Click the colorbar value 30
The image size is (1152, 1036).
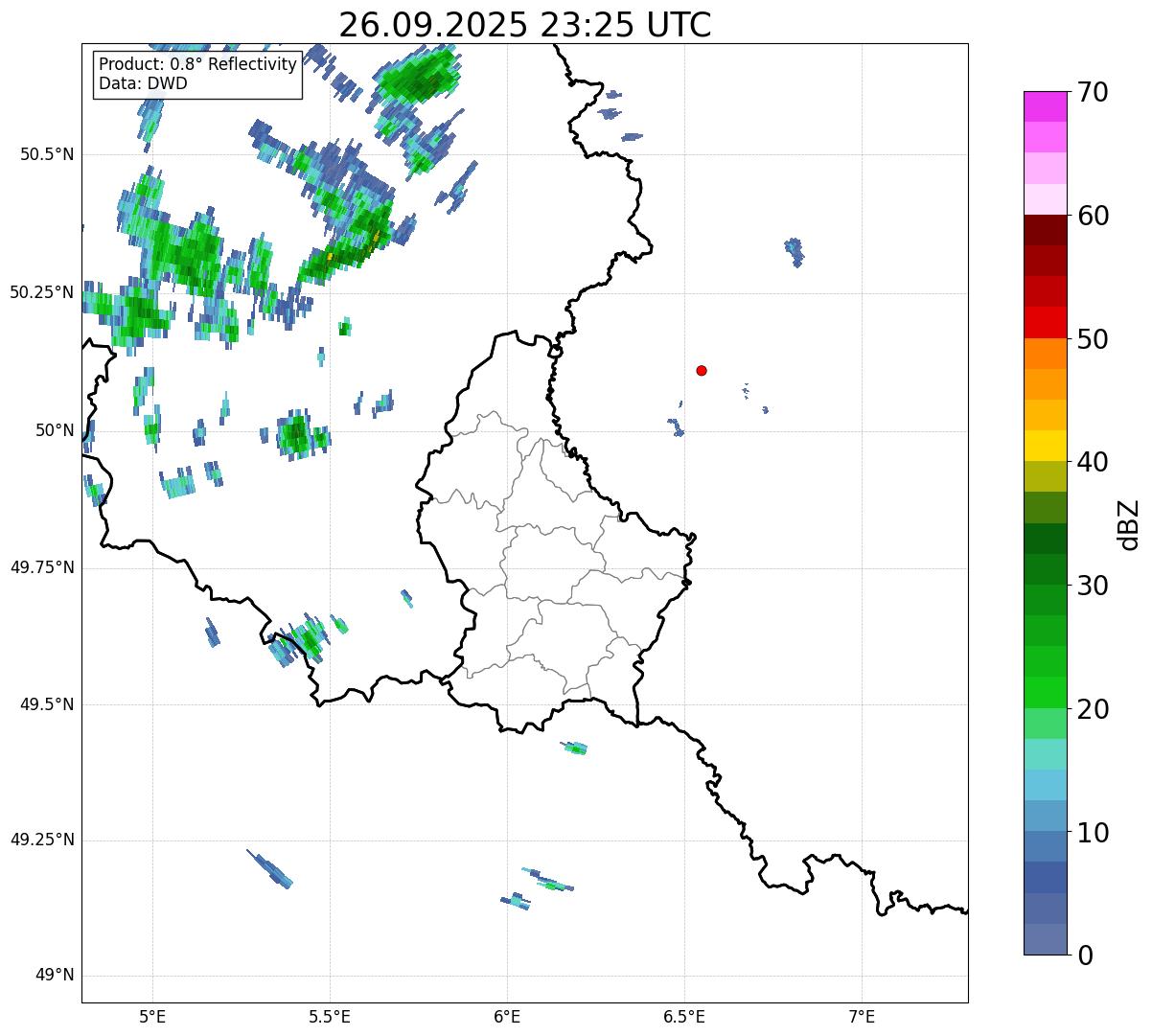[x=1093, y=586]
